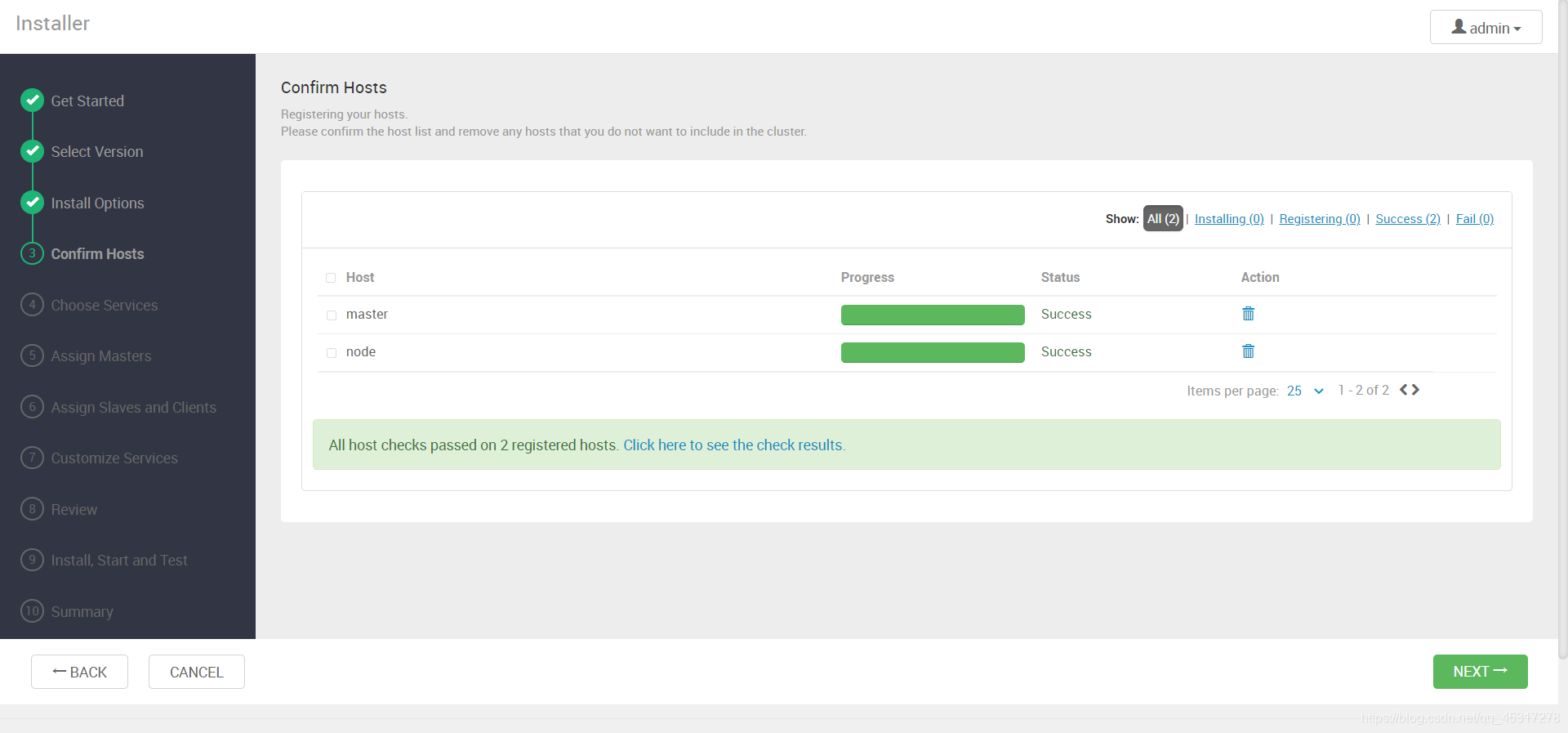Delete the master host with trash icon
This screenshot has width=1568, height=733.
(1248, 314)
